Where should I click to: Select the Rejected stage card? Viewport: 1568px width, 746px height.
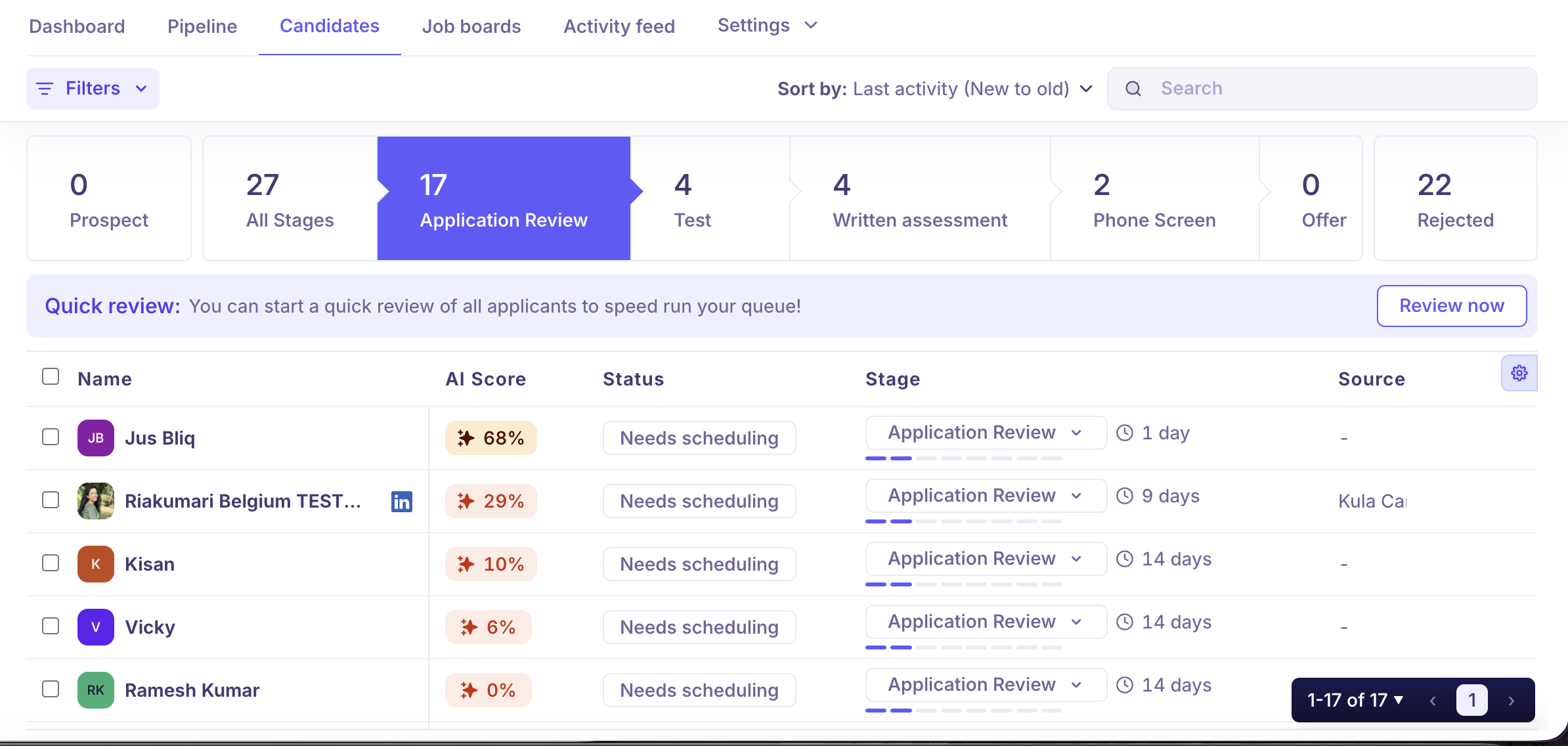click(x=1455, y=198)
